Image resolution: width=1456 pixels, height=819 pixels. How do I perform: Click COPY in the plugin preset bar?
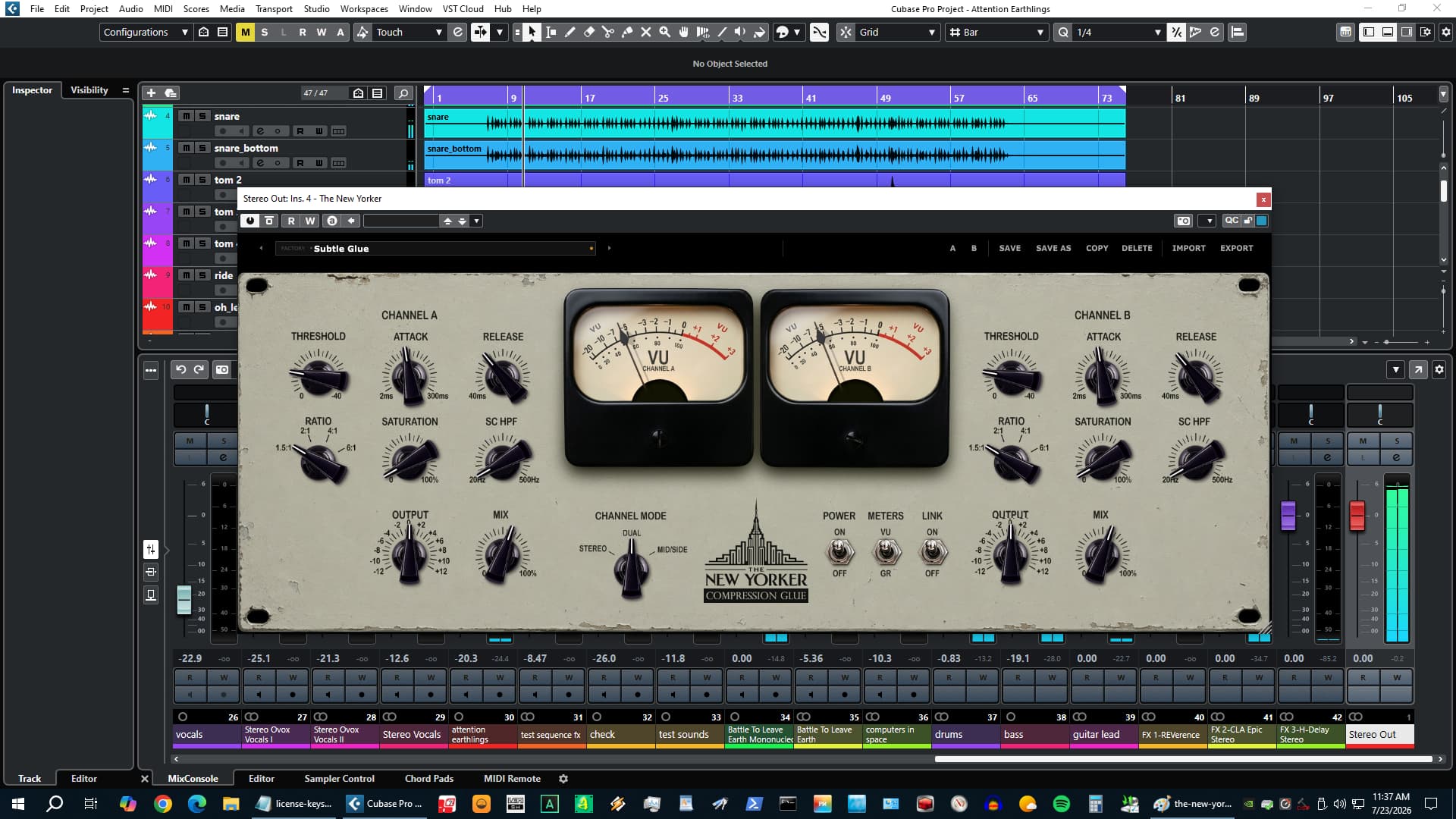[x=1097, y=248]
